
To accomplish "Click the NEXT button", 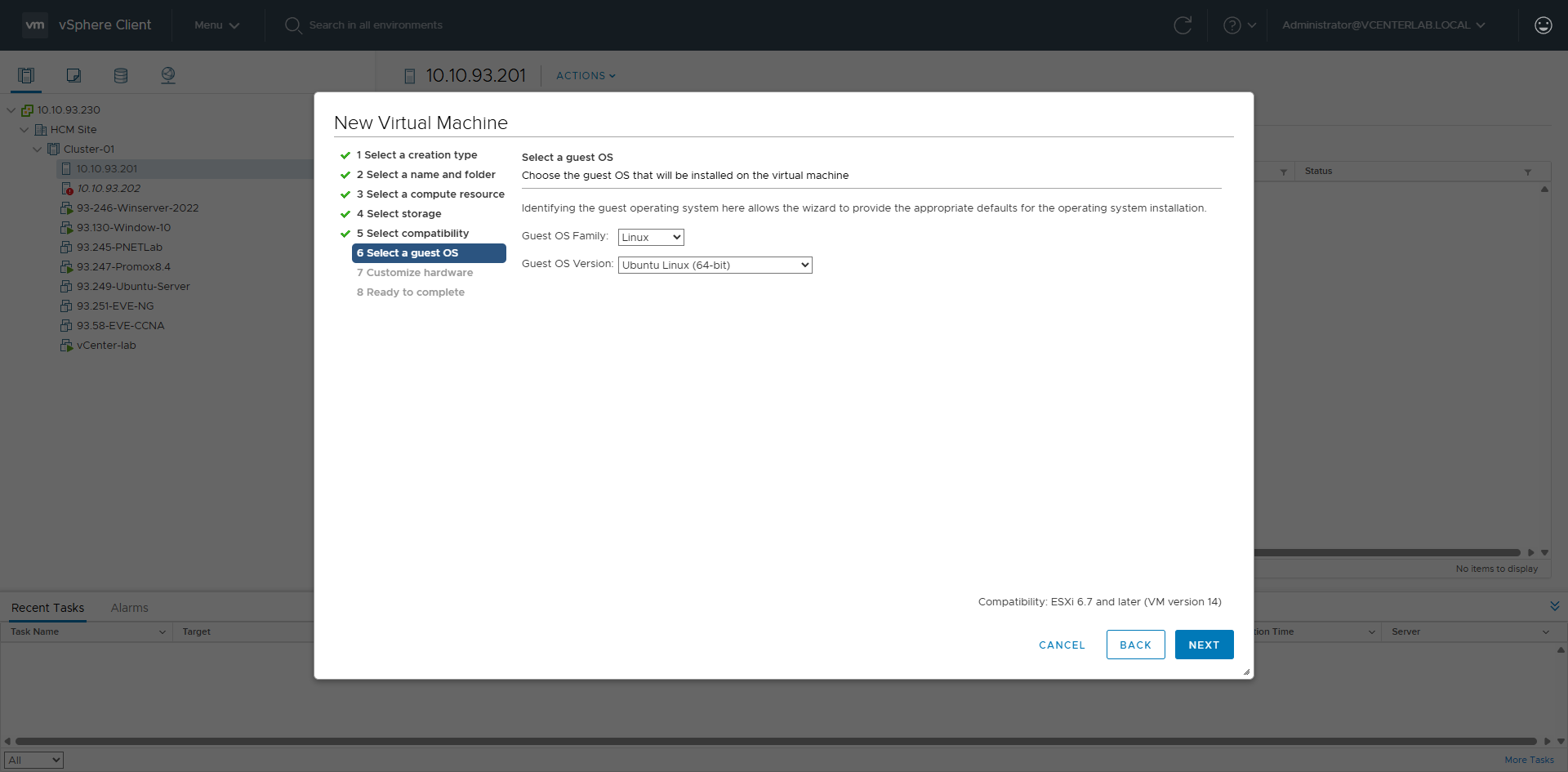I will tap(1204, 645).
